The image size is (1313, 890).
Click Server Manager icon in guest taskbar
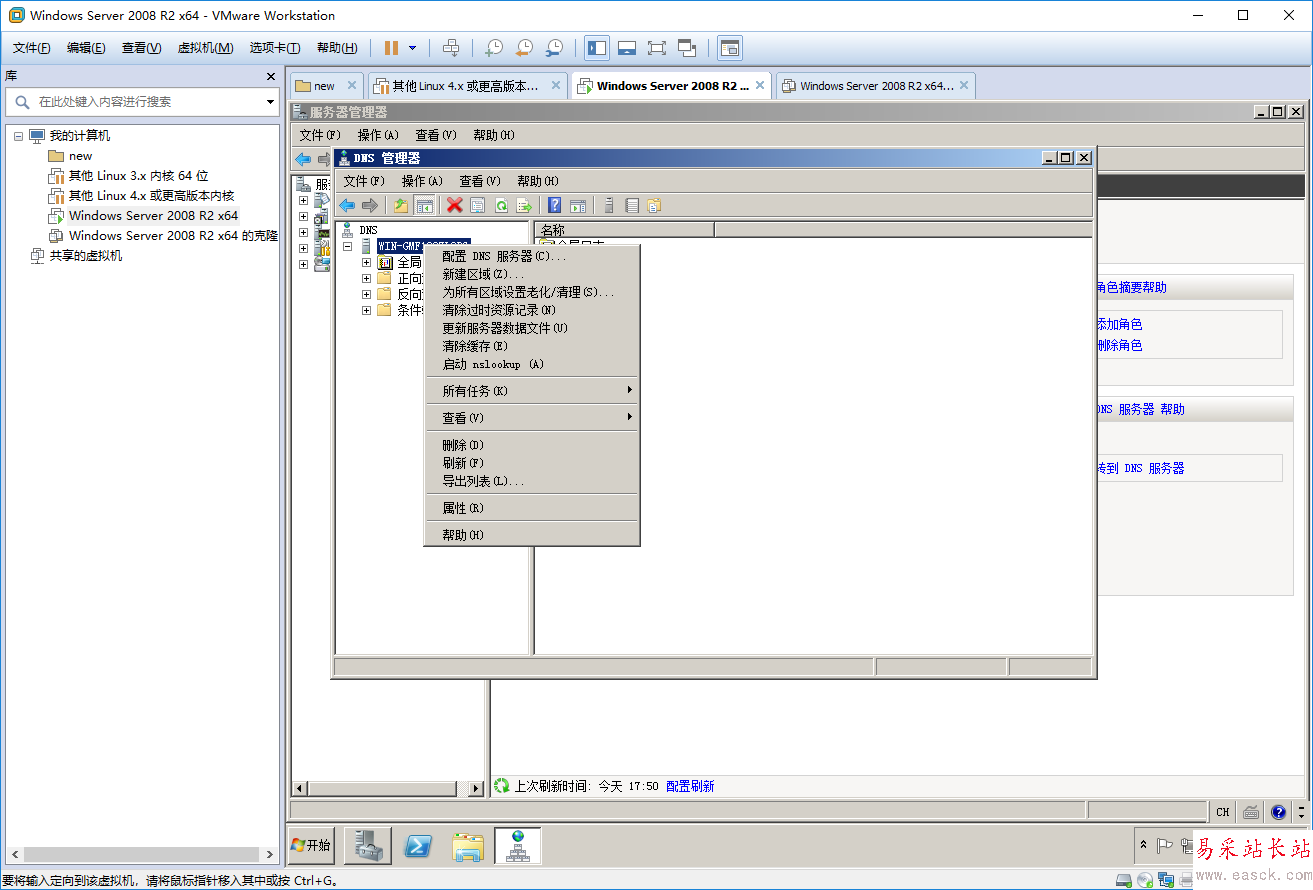367,846
